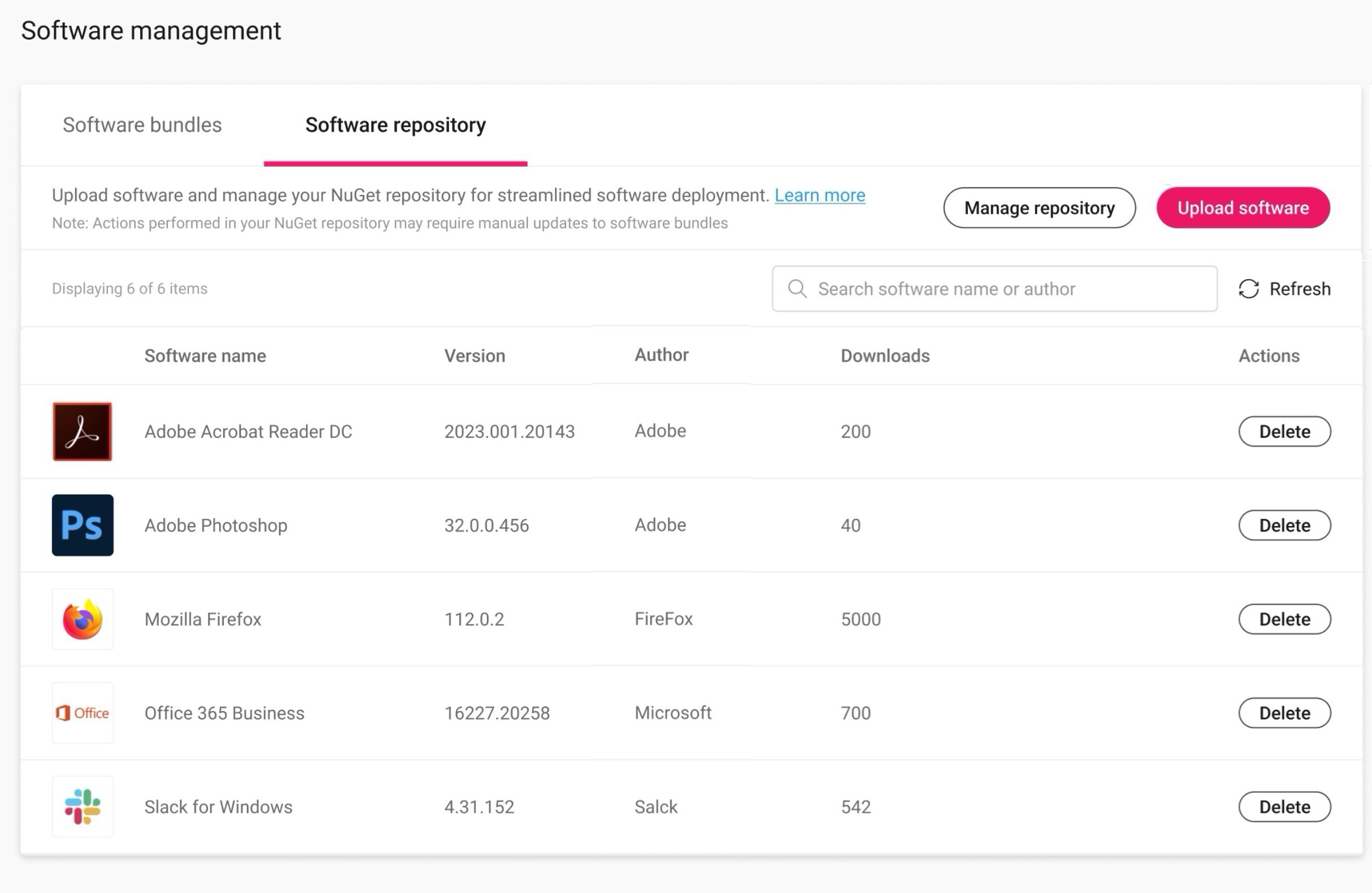Click the Adobe Acrobat Reader DC icon
Viewport: 1372px width, 893px height.
click(83, 431)
